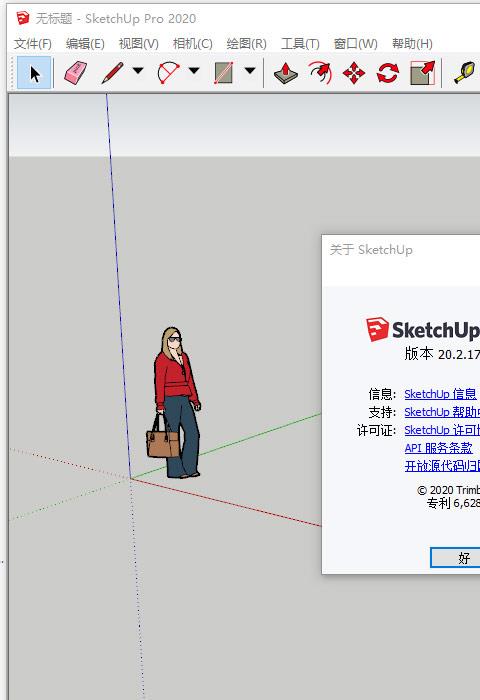Click the 专利 patent number text
Image resolution: width=480 pixels, height=700 pixels.
click(x=453, y=503)
